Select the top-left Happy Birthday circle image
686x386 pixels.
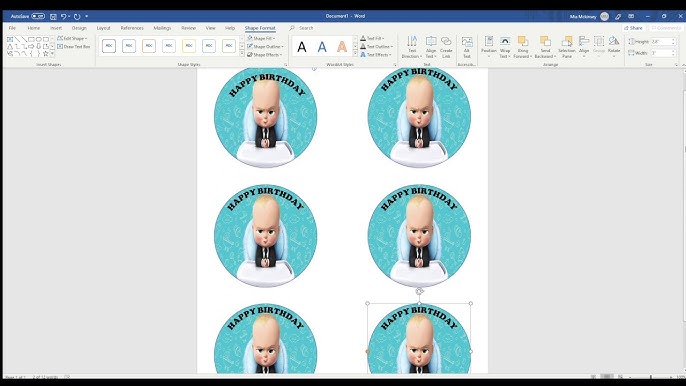266,116
